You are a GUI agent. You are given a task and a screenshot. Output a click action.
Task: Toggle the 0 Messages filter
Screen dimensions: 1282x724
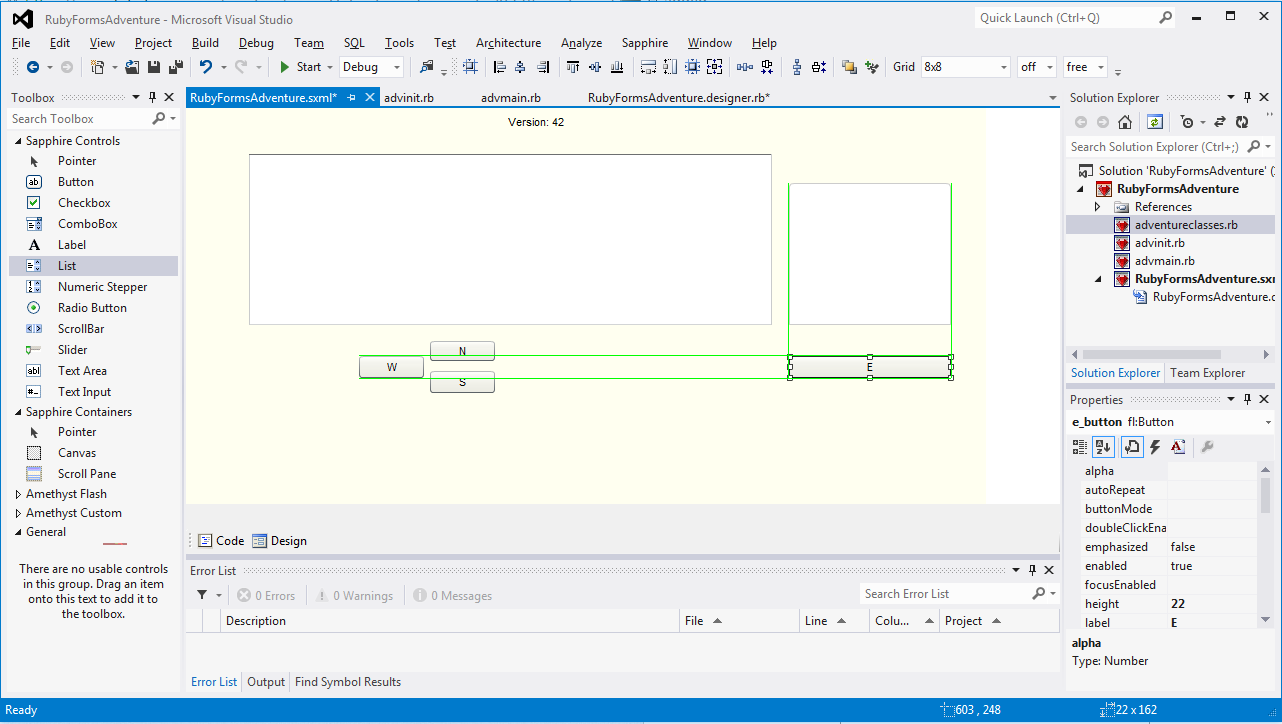pyautogui.click(x=453, y=595)
